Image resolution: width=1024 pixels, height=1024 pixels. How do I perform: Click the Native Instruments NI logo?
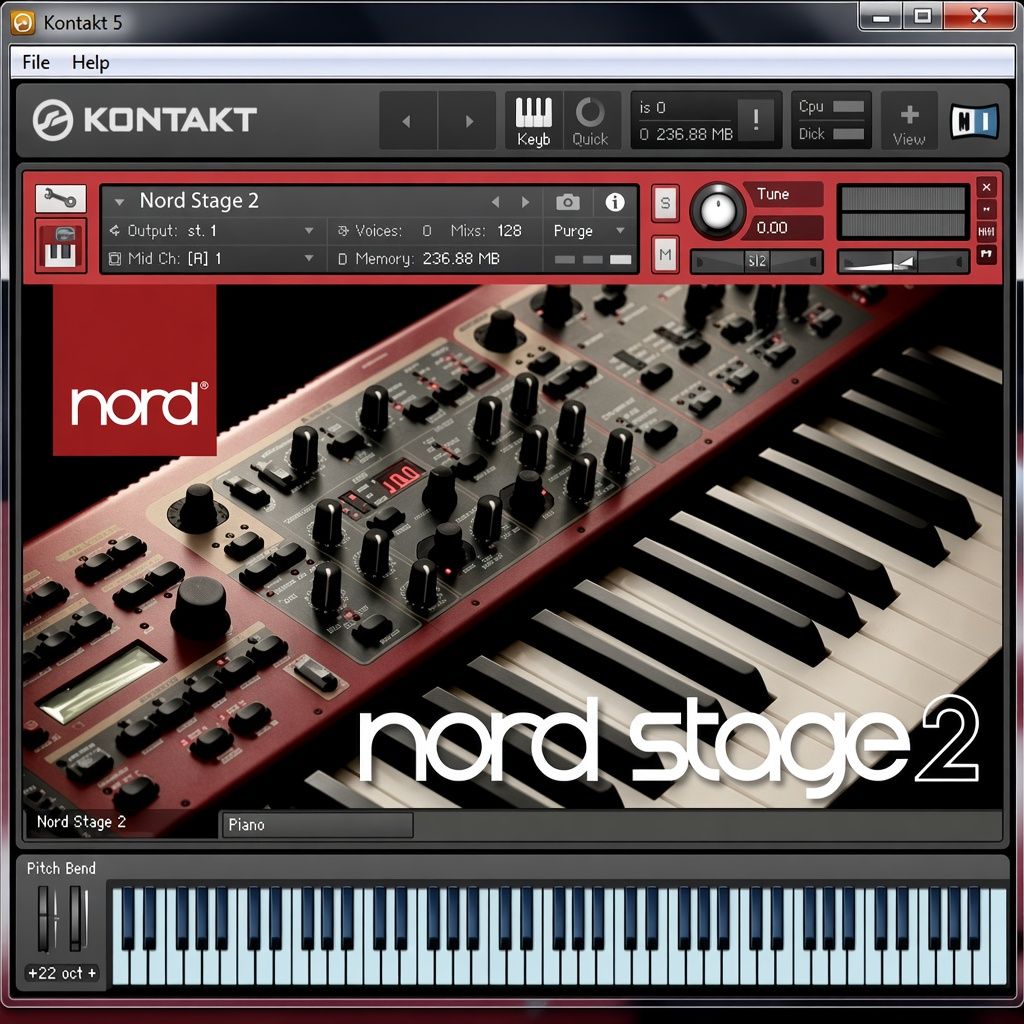pos(974,121)
